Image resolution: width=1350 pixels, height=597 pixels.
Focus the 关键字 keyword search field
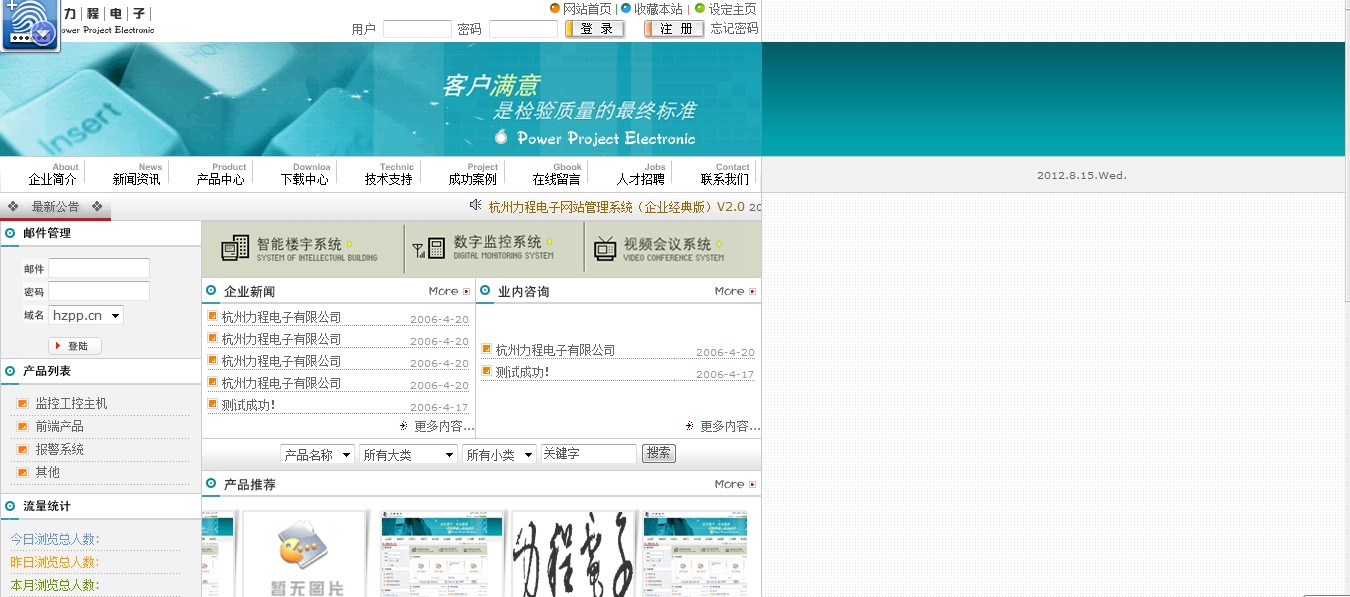[x=589, y=454]
